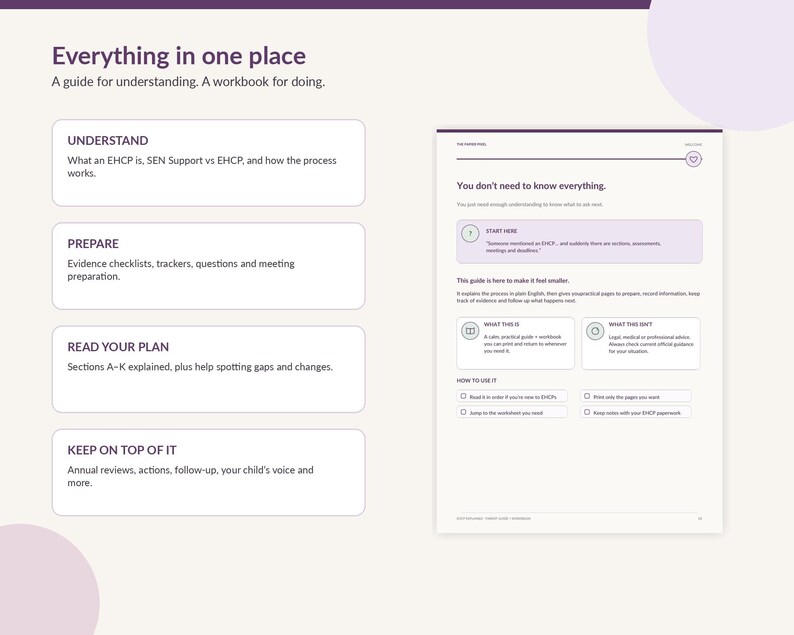Click 'You don't need to know everything.' heading
Image resolution: width=794 pixels, height=635 pixels.
click(531, 186)
